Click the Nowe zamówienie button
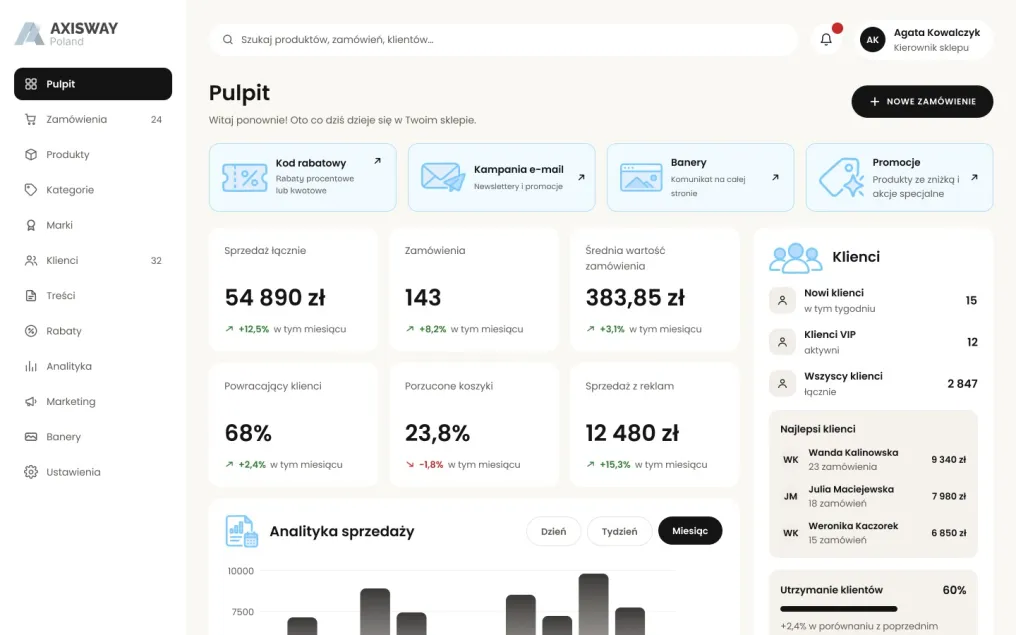 coord(922,102)
